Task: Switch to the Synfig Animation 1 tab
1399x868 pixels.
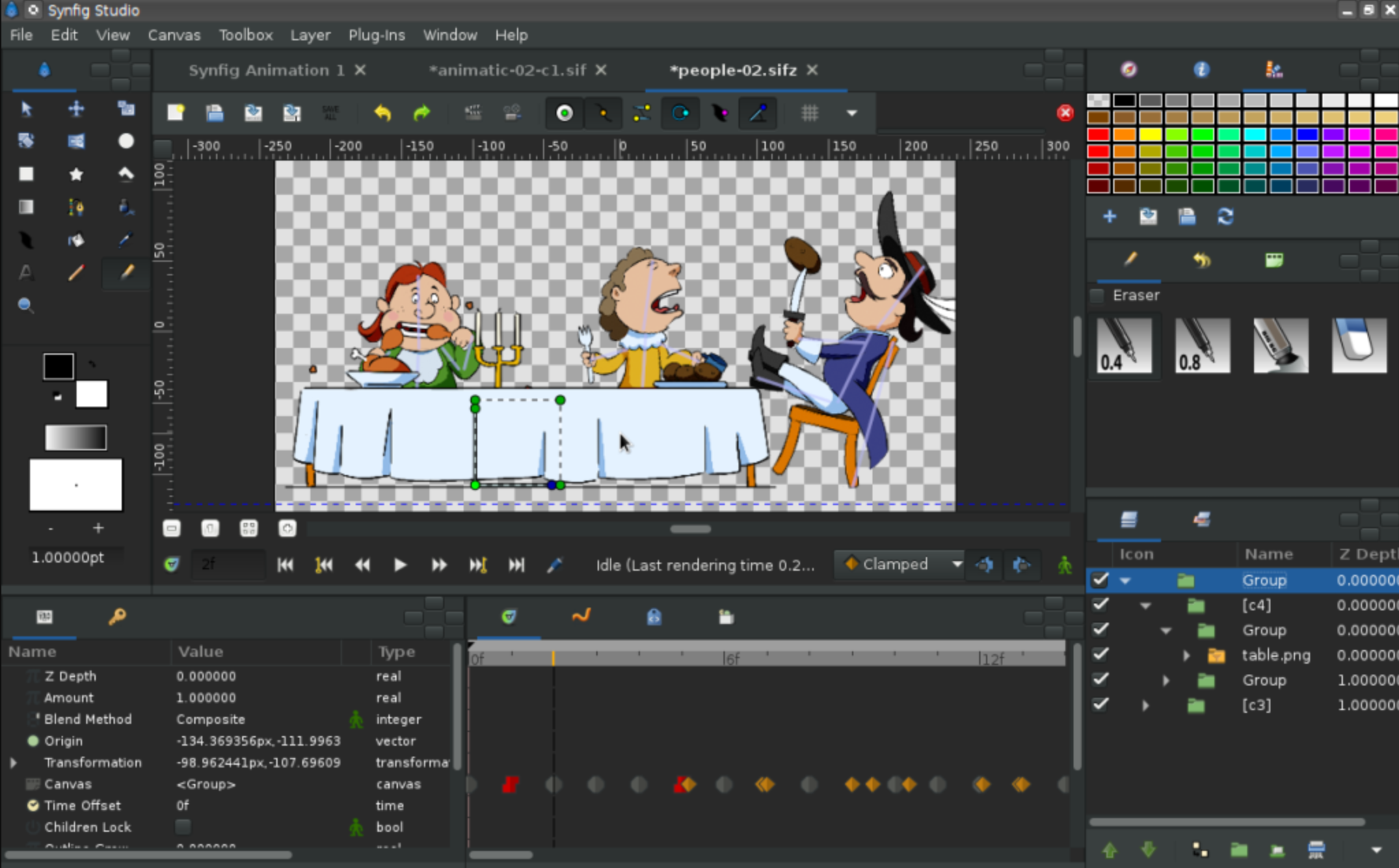Action: click(x=266, y=70)
